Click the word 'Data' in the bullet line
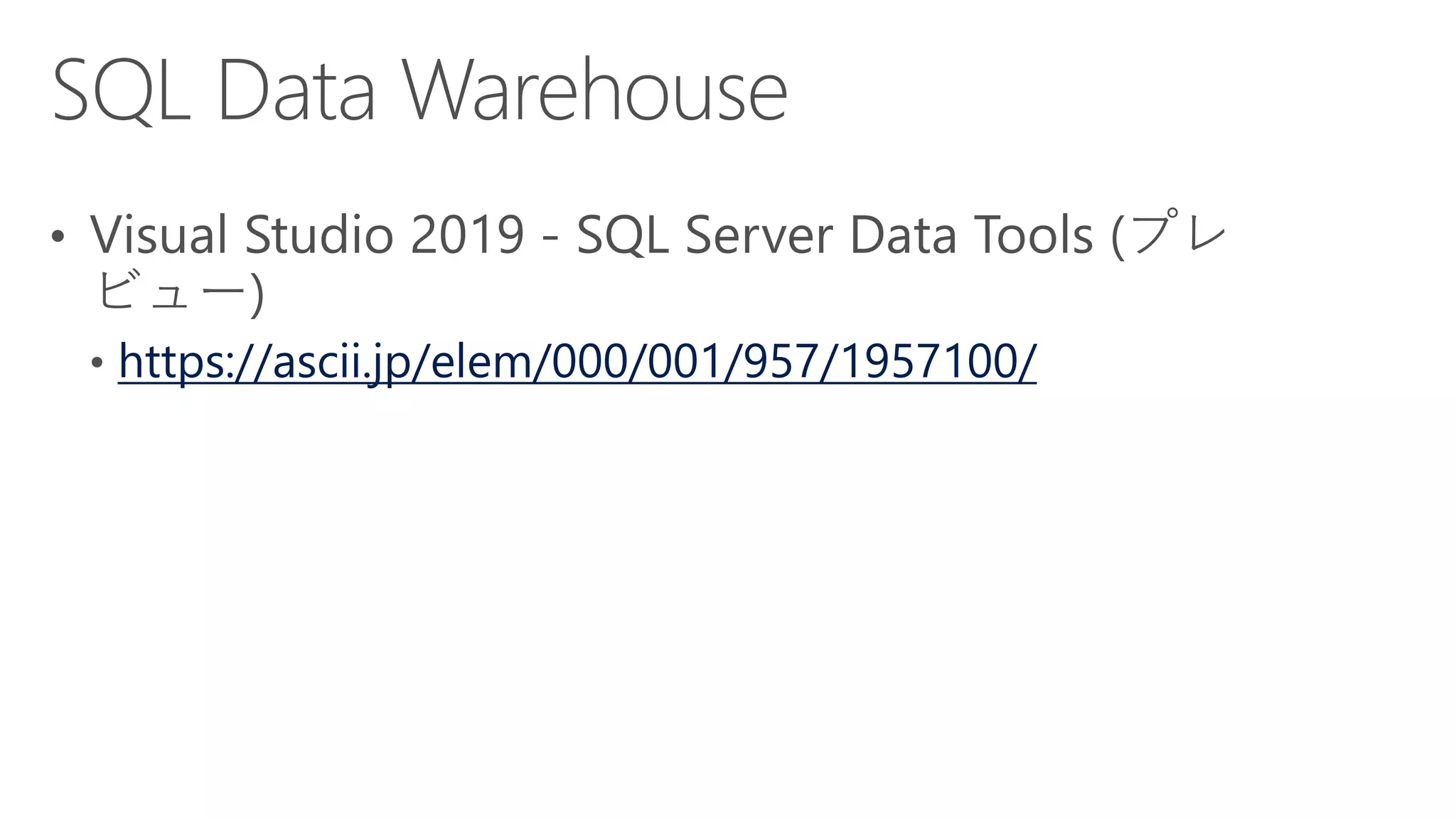The image size is (1456, 819). coord(903,235)
